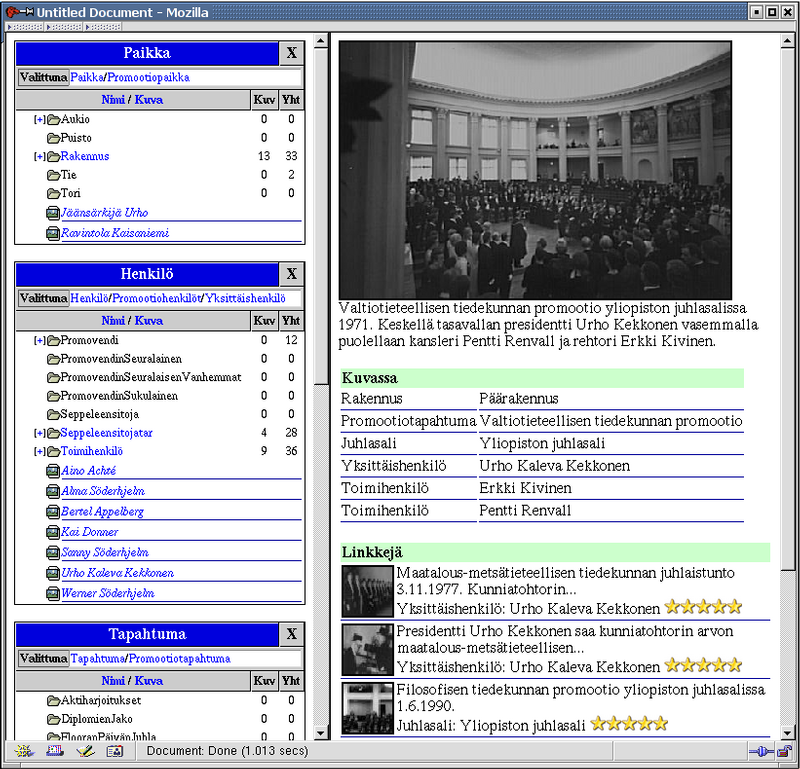The height and width of the screenshot is (769, 800).
Task: Expand the Toimihenkilö node
Action: click(39, 452)
